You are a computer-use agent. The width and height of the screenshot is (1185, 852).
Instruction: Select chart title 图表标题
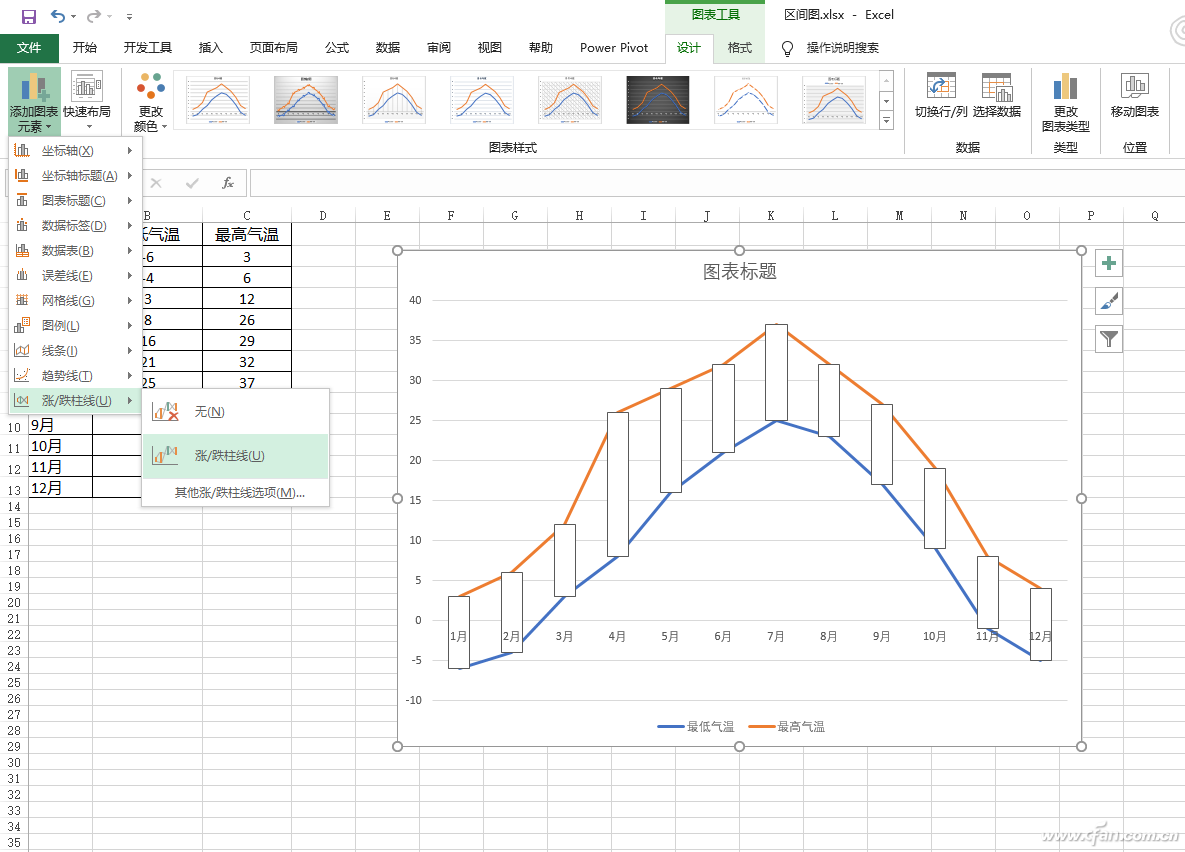tap(739, 271)
